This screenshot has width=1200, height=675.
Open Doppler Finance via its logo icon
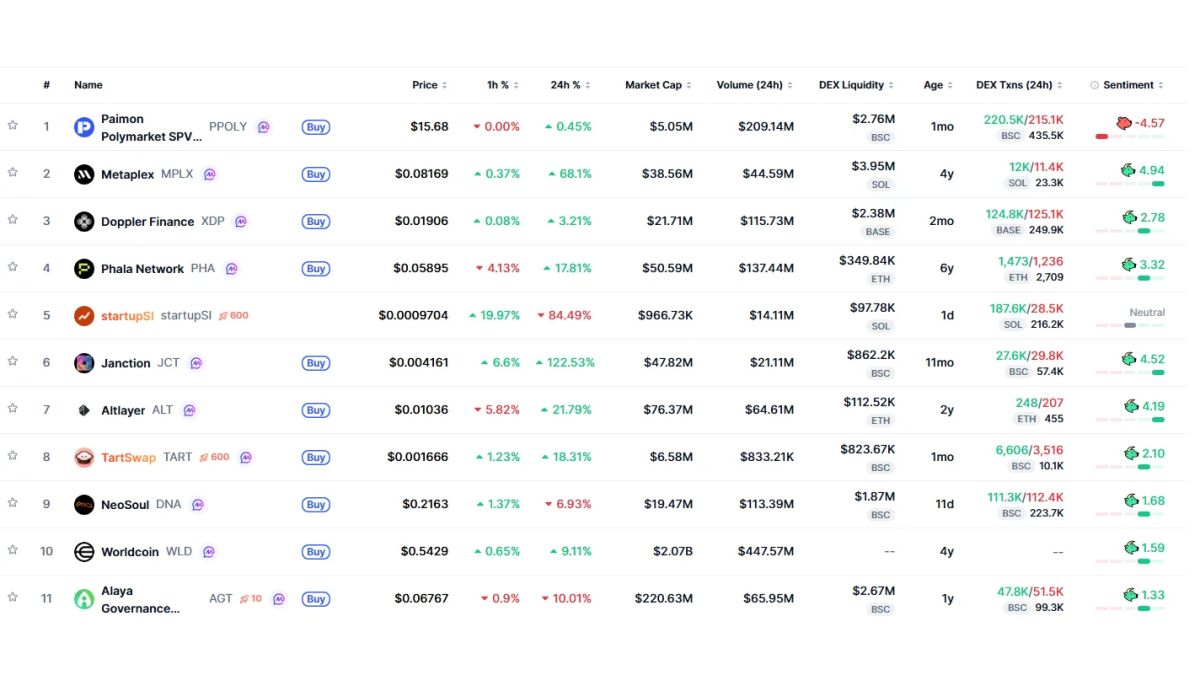pos(84,221)
